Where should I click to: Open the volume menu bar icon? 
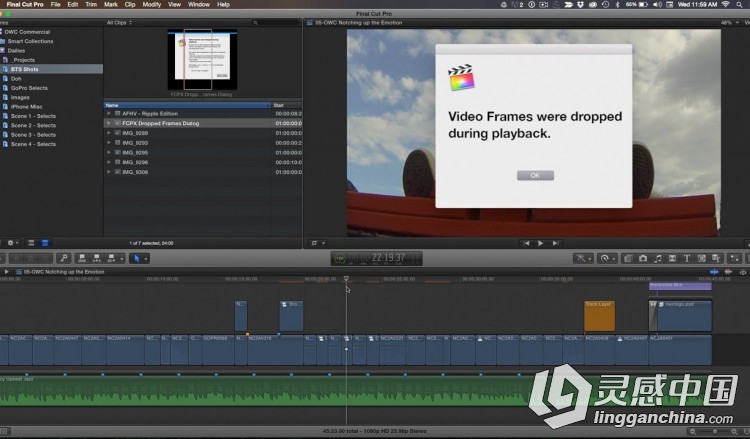[657, 4]
